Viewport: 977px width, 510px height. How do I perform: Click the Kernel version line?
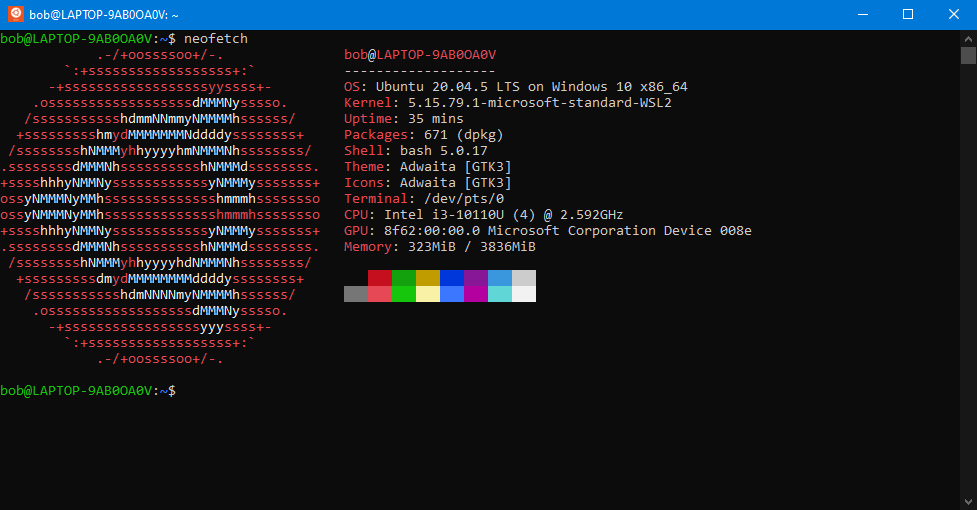(x=507, y=103)
